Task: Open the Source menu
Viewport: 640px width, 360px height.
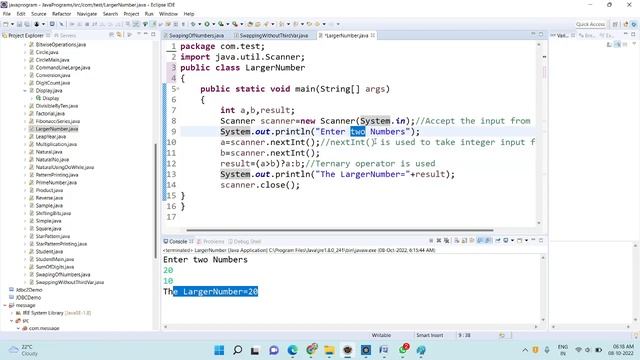Action: 39,14
